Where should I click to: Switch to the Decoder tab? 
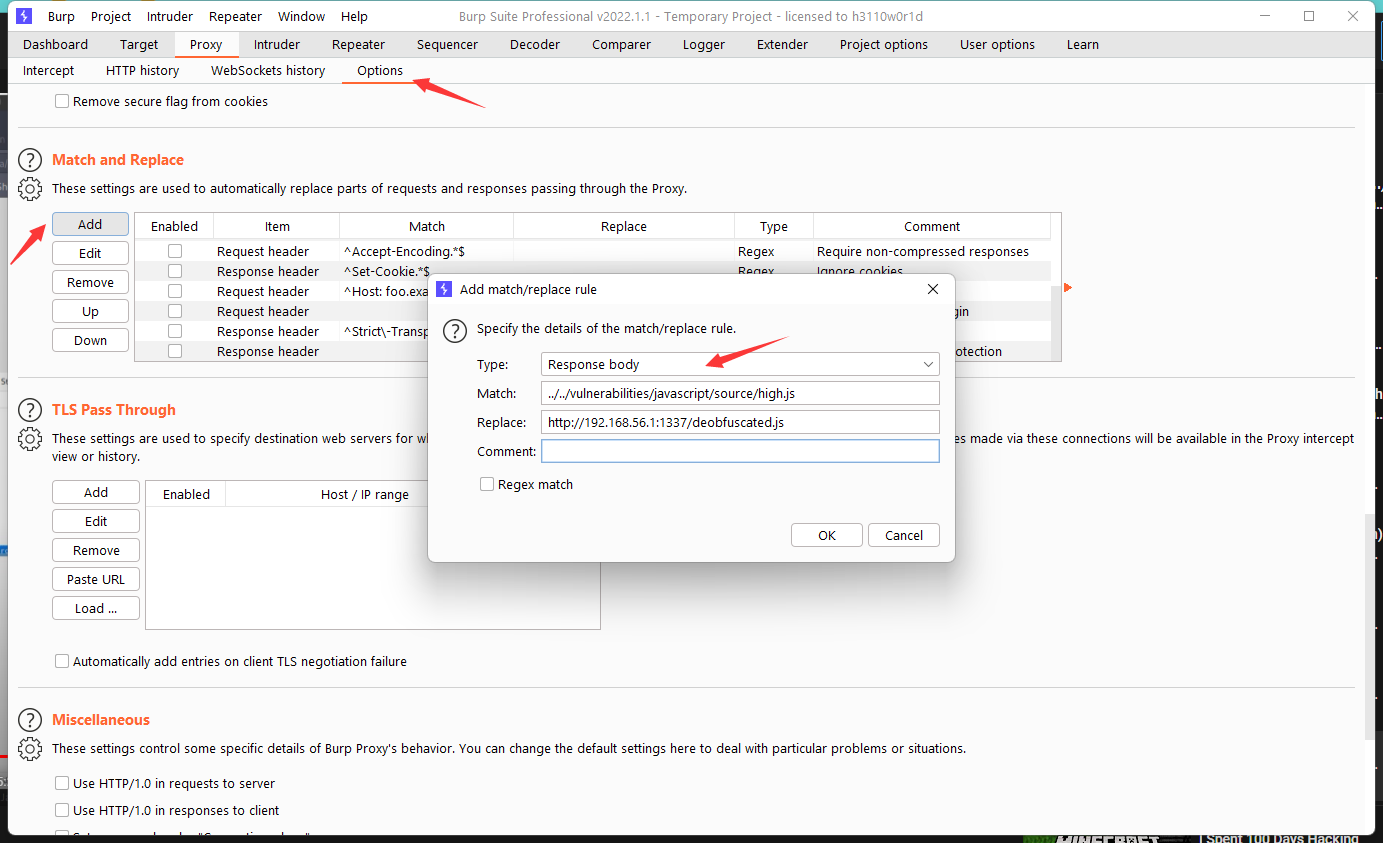535,44
